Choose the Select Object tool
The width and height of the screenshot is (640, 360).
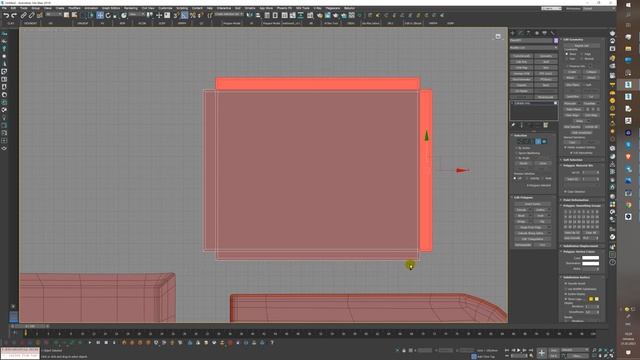[x=67, y=16]
